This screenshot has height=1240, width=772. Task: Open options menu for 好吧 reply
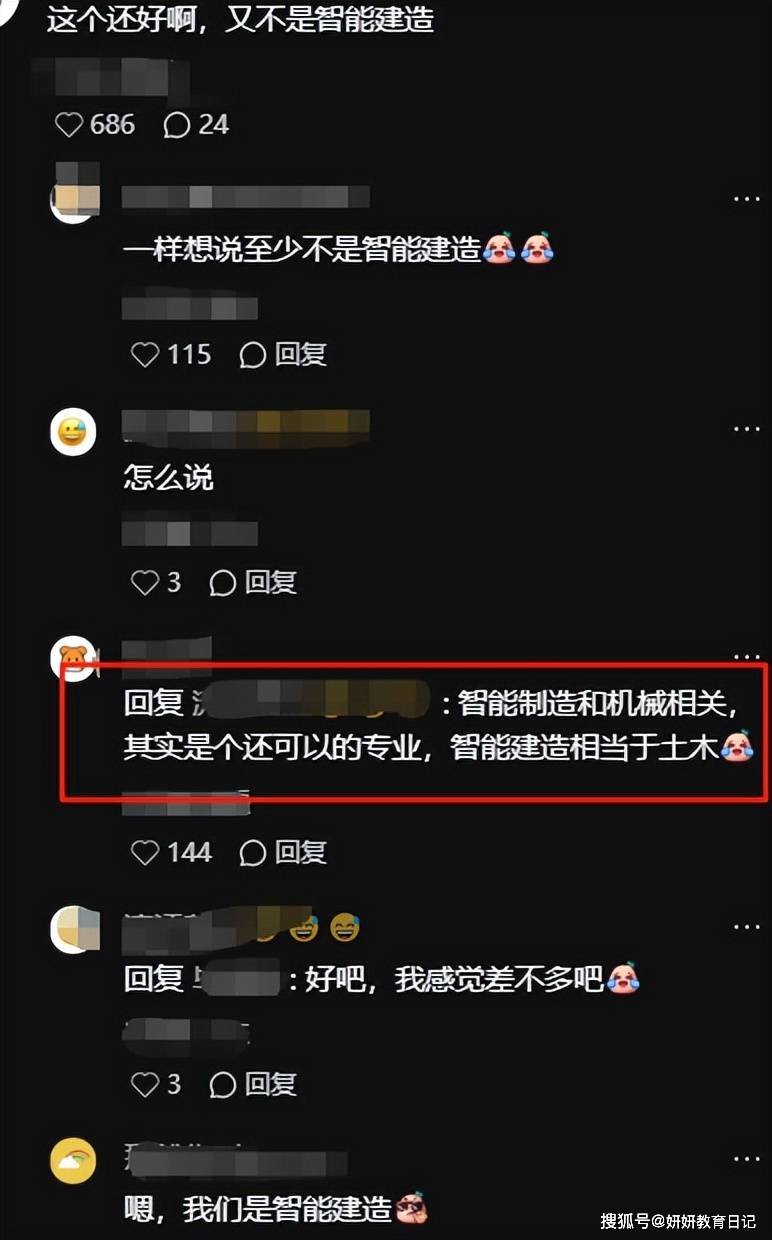[746, 927]
